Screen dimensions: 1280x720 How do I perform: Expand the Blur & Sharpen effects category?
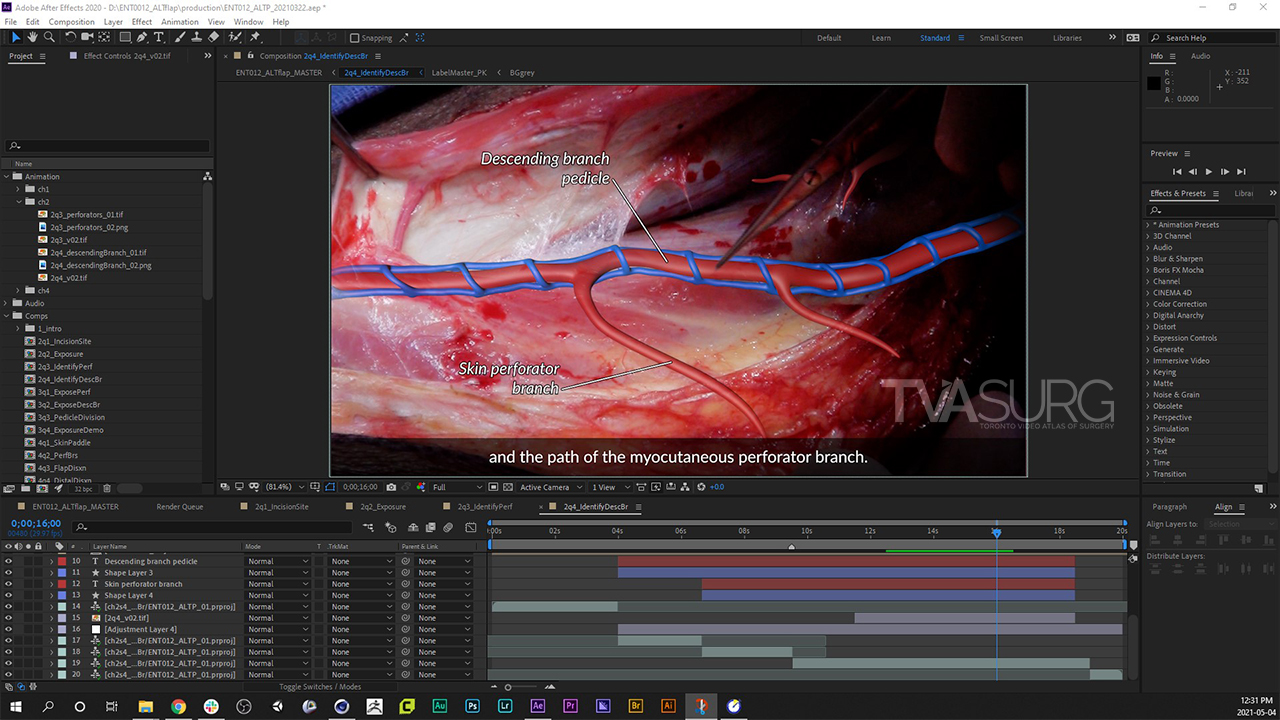[1148, 259]
